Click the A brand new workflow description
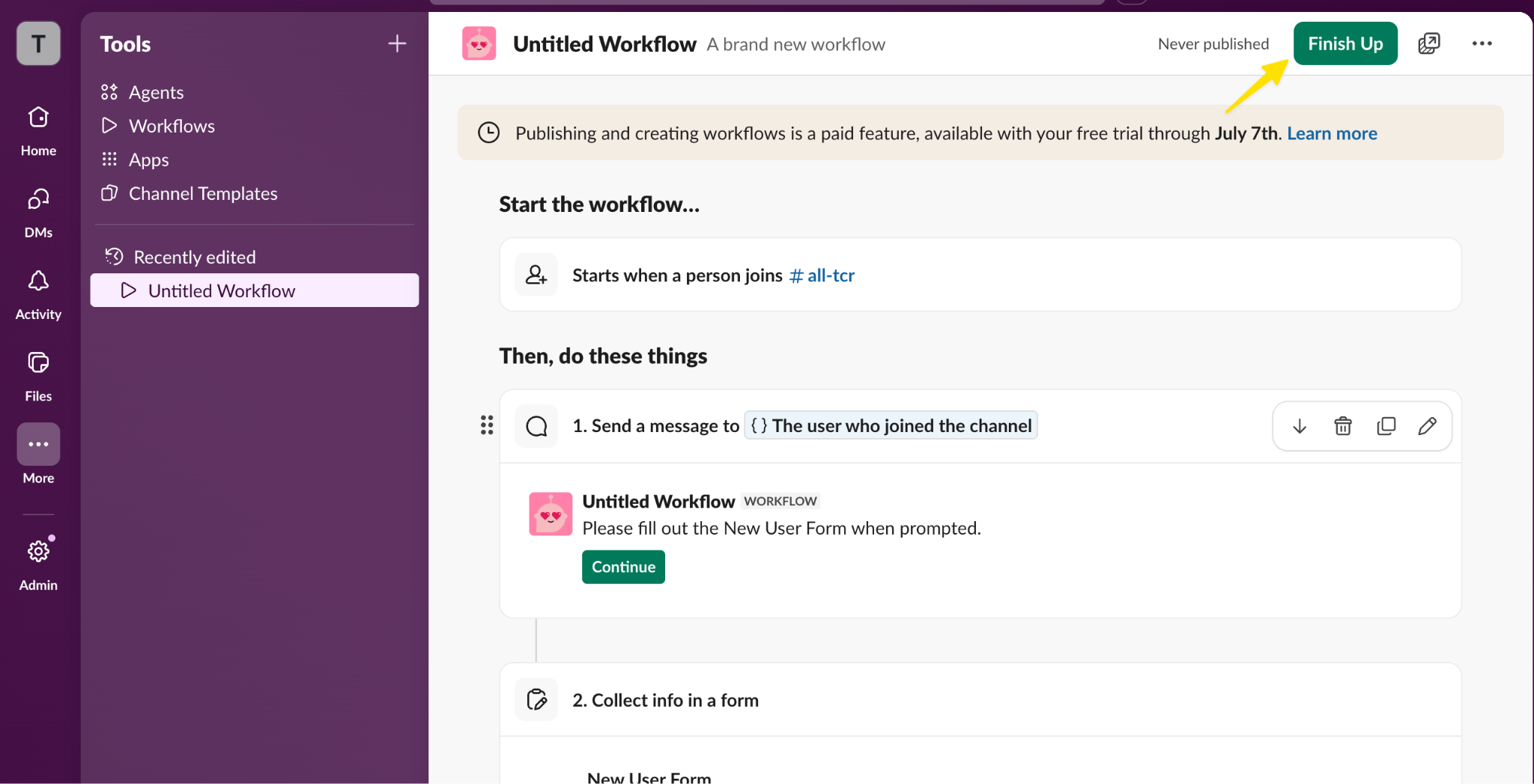 [x=795, y=44]
